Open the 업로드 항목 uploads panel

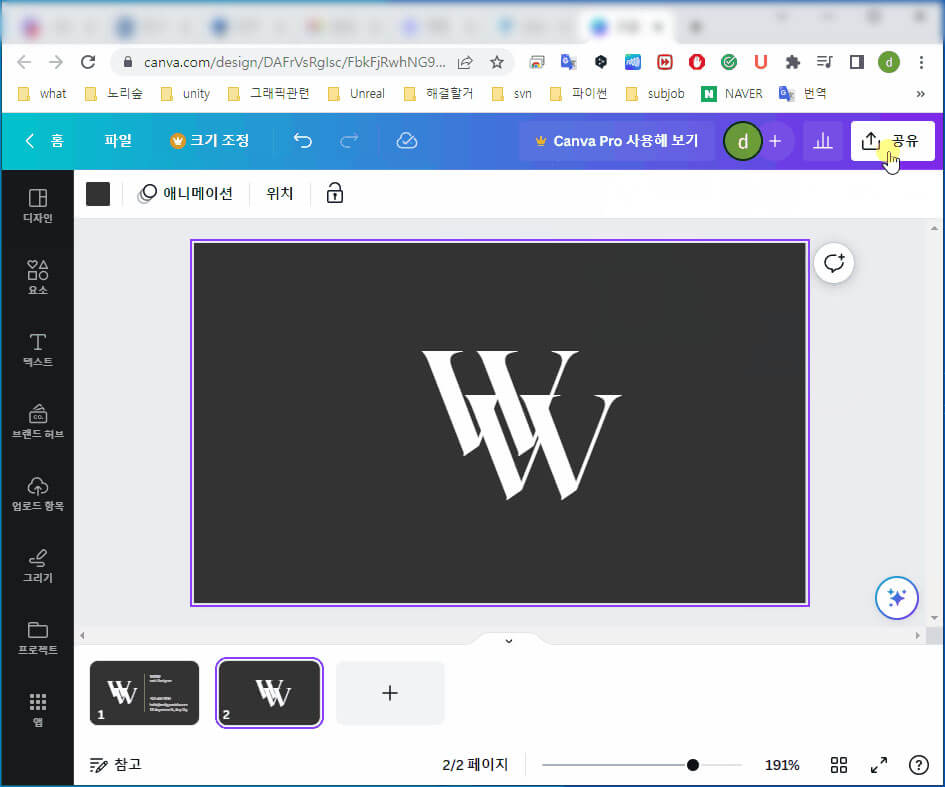pos(37,494)
